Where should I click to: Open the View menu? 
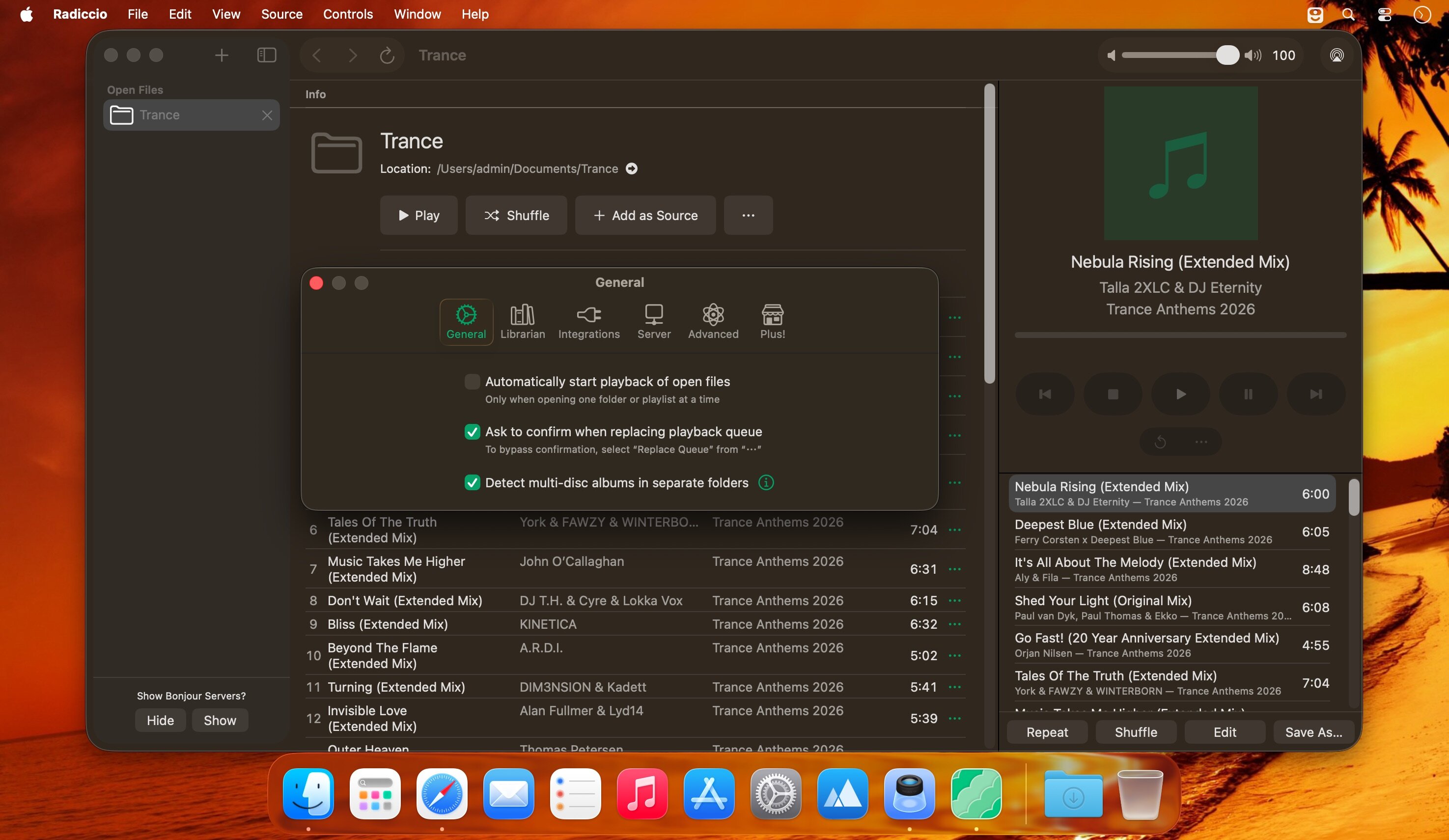(226, 14)
